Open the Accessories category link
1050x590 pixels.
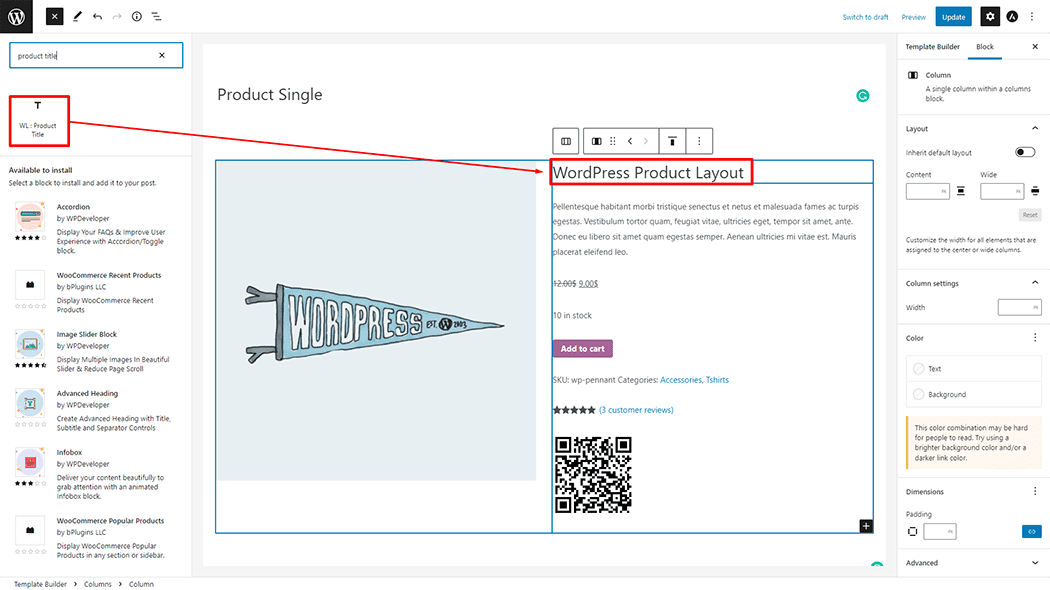(x=680, y=380)
